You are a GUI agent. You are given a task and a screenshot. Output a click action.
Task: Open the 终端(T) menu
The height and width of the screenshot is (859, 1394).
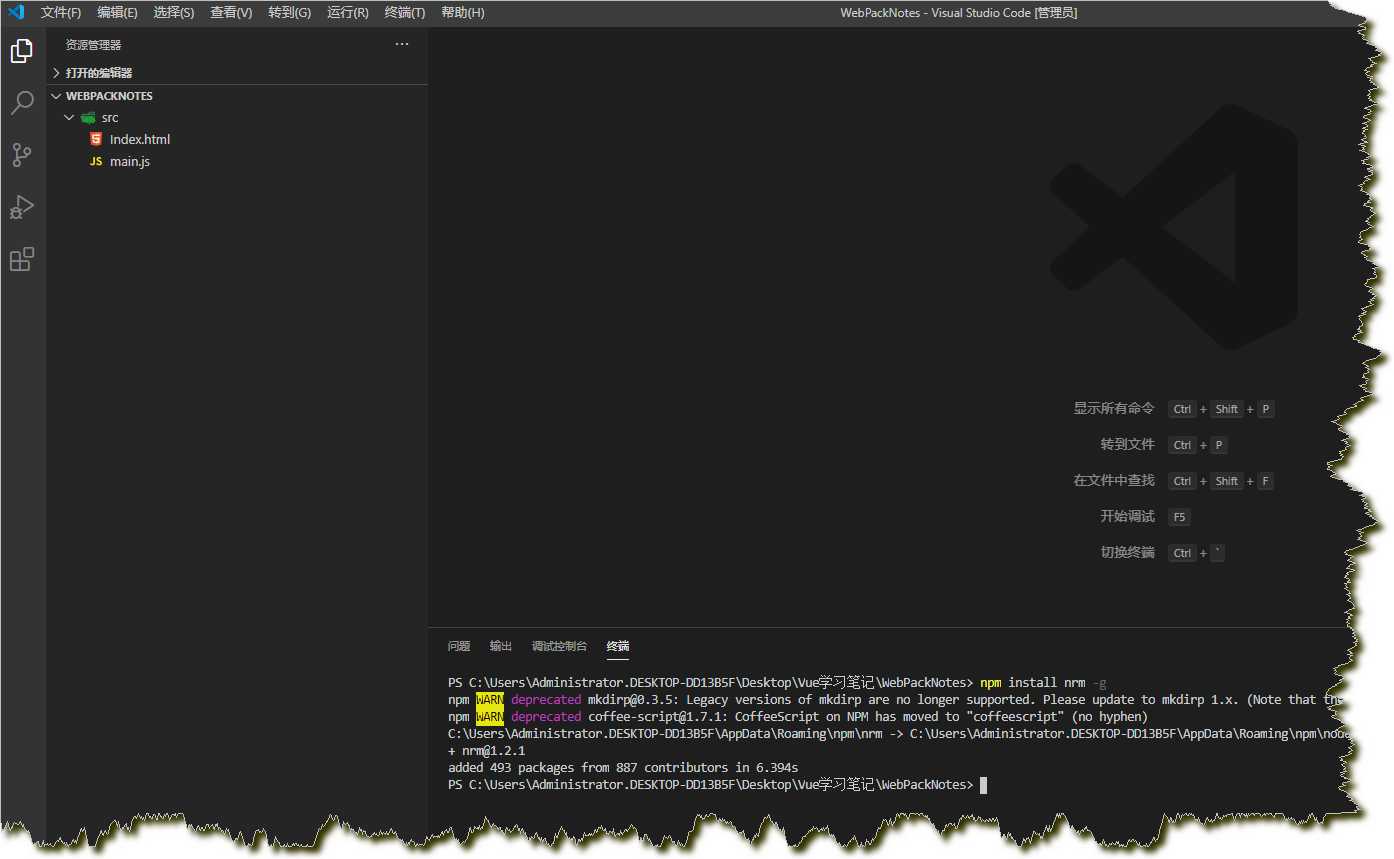pyautogui.click(x=405, y=13)
